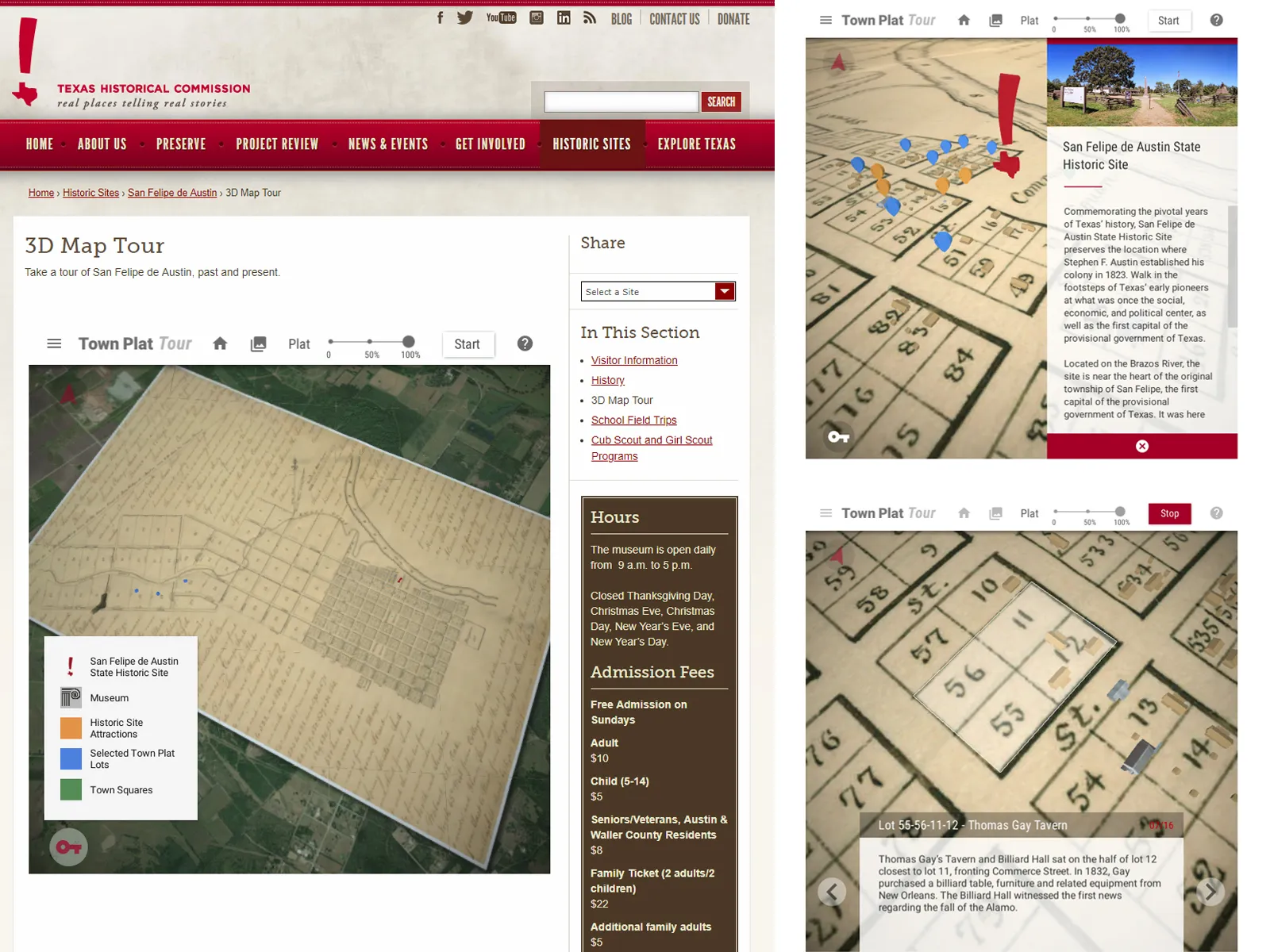This screenshot has height=952, width=1270.
Task: Start the tour in the main map toolbar
Action: (468, 344)
